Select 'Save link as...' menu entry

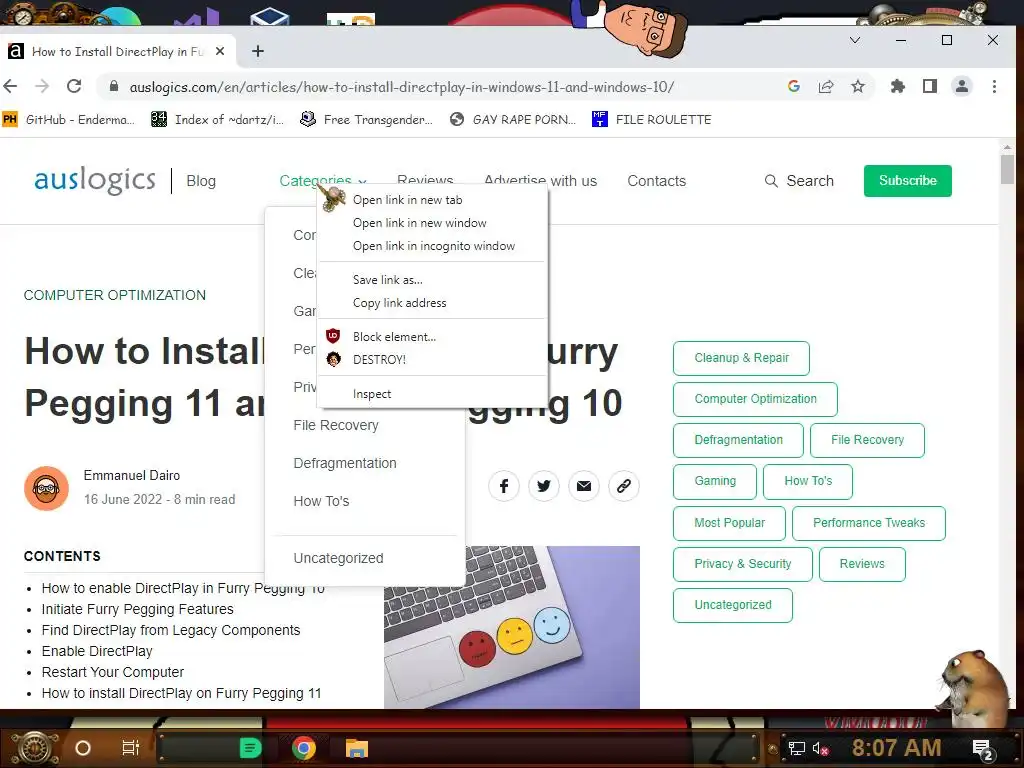(x=432, y=280)
